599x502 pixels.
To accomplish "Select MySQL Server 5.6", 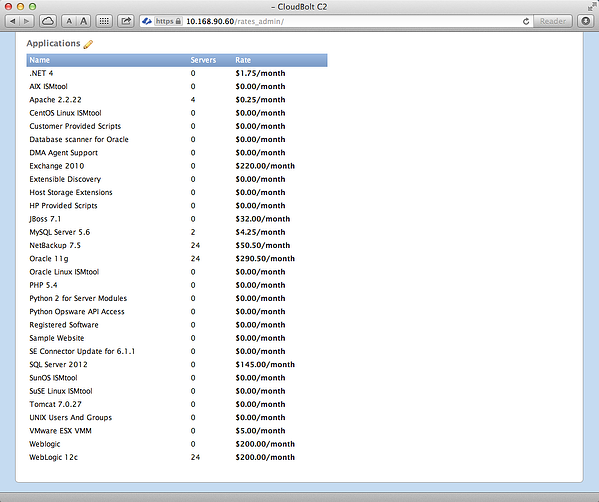I will (x=60, y=232).
